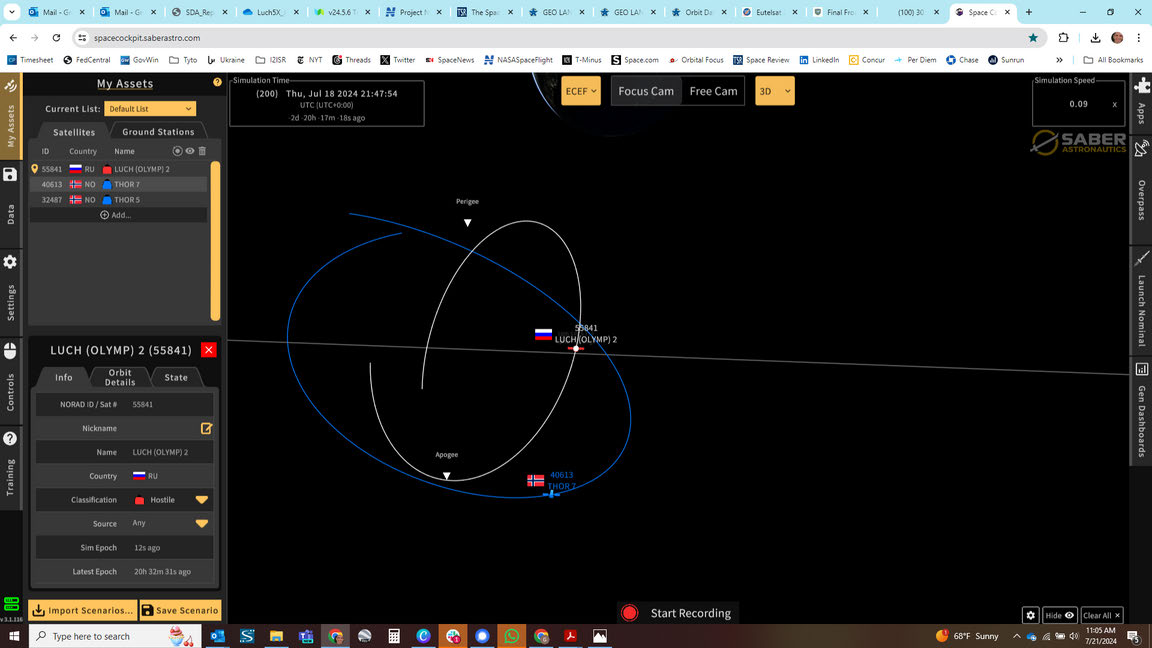Switch to Focus Cam mode
Screen dimensions: 1152x648
[x=646, y=91]
